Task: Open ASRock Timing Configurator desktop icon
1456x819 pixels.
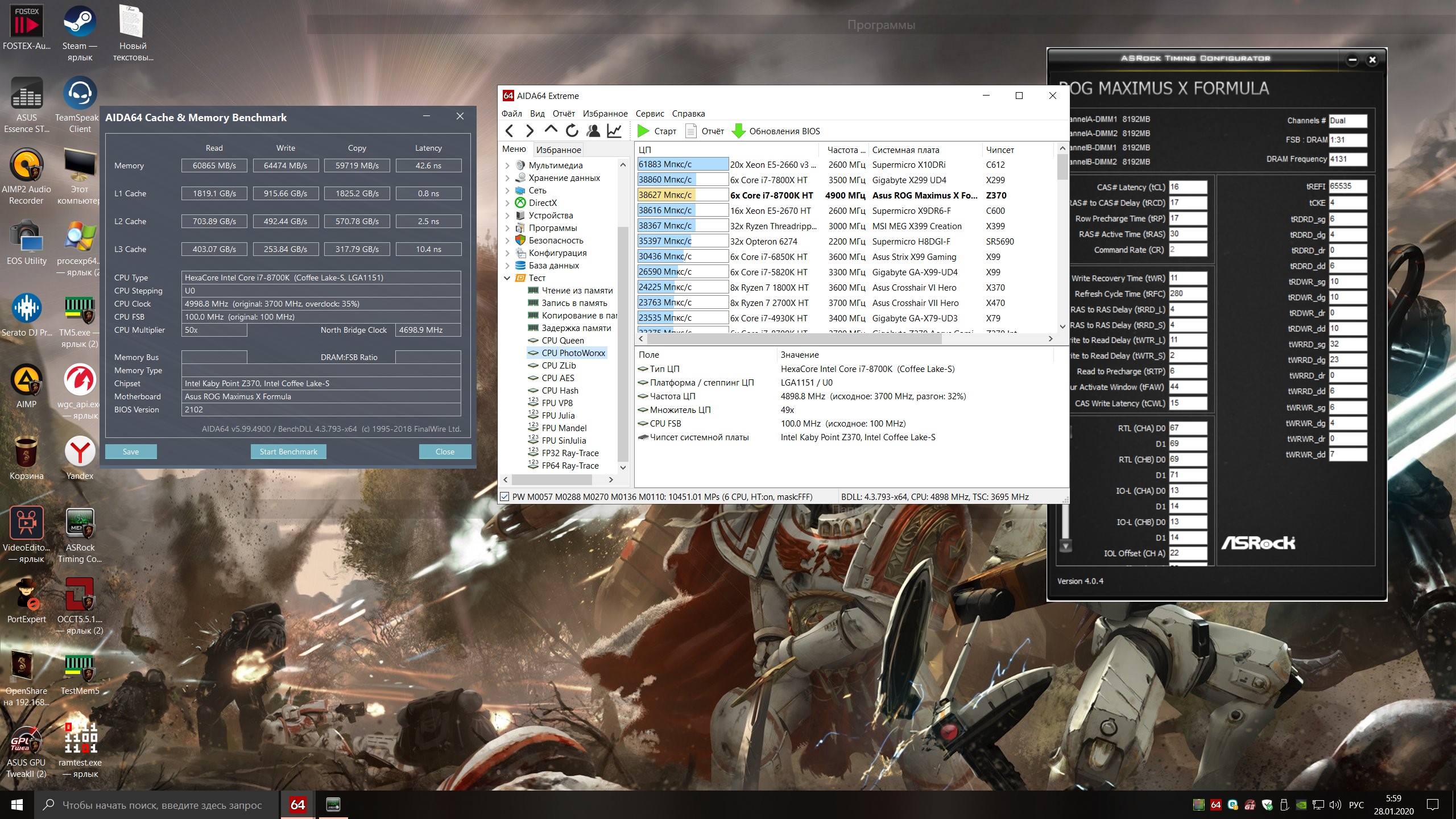Action: pyautogui.click(x=80, y=524)
